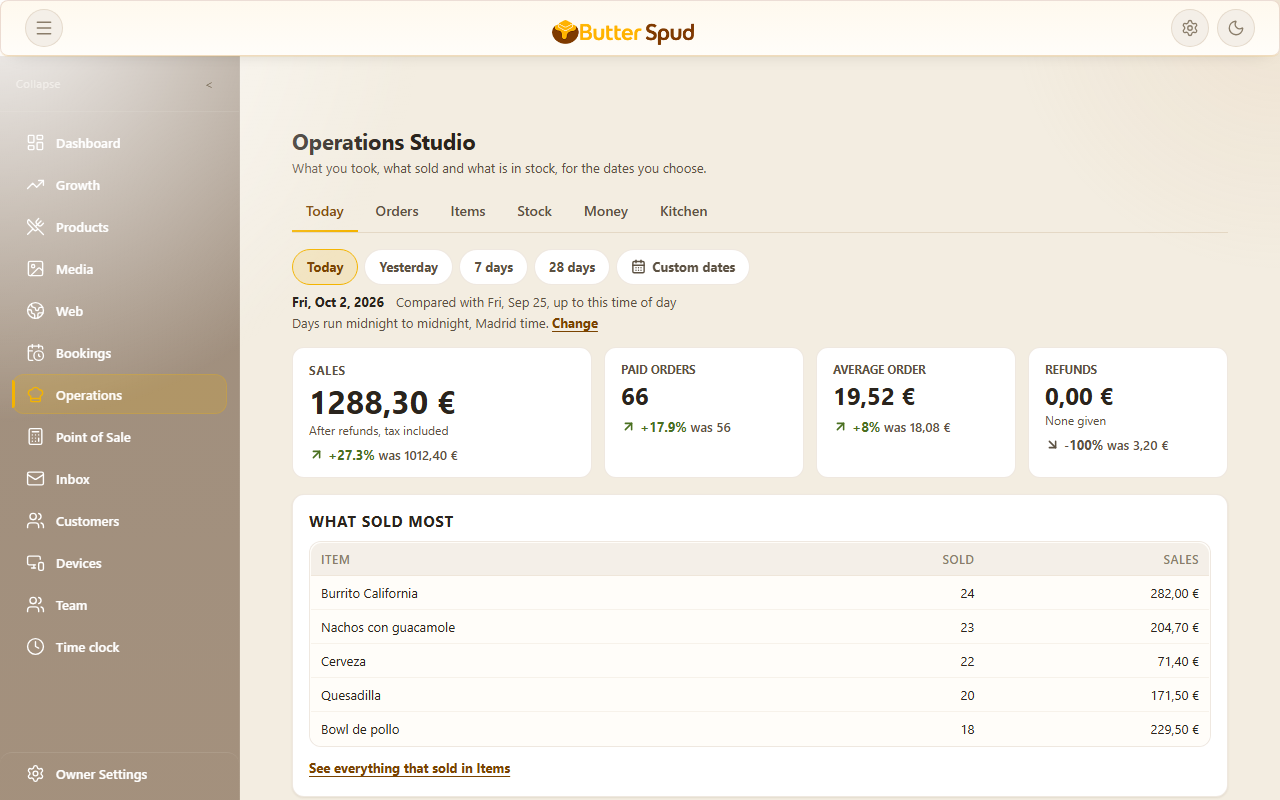Image resolution: width=1280 pixels, height=800 pixels.
Task: Open Growth section label
Action: 78,185
